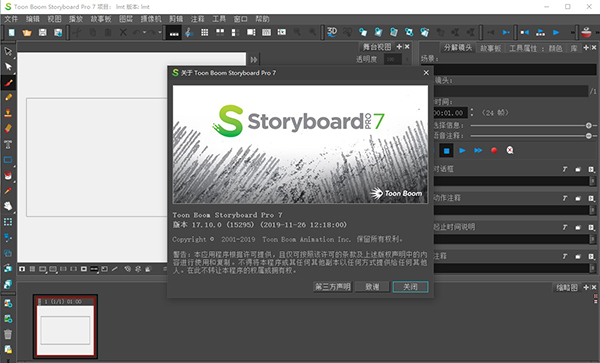The image size is (600, 363).
Task: Add a view with the plus on the 舞台视图 tab
Action: pyautogui.click(x=399, y=47)
